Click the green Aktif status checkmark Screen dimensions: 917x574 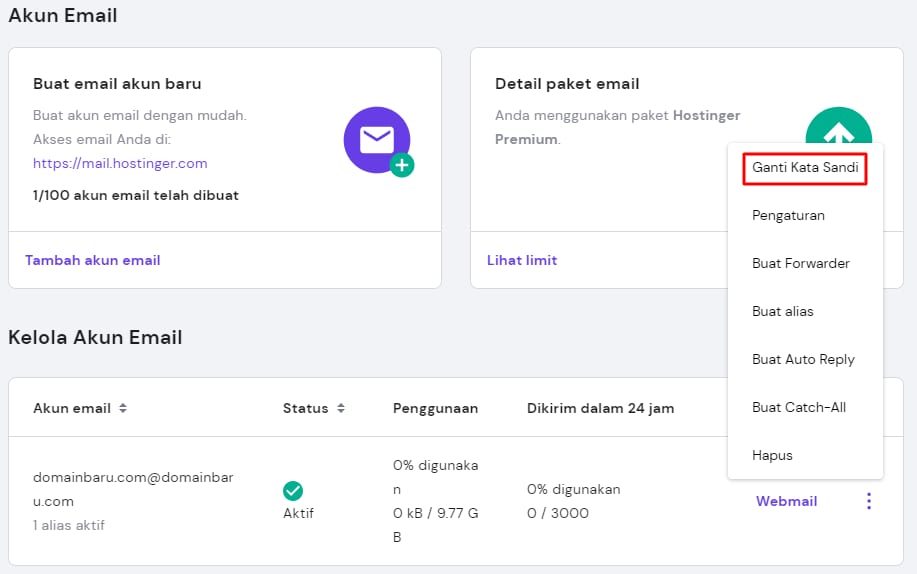(293, 490)
